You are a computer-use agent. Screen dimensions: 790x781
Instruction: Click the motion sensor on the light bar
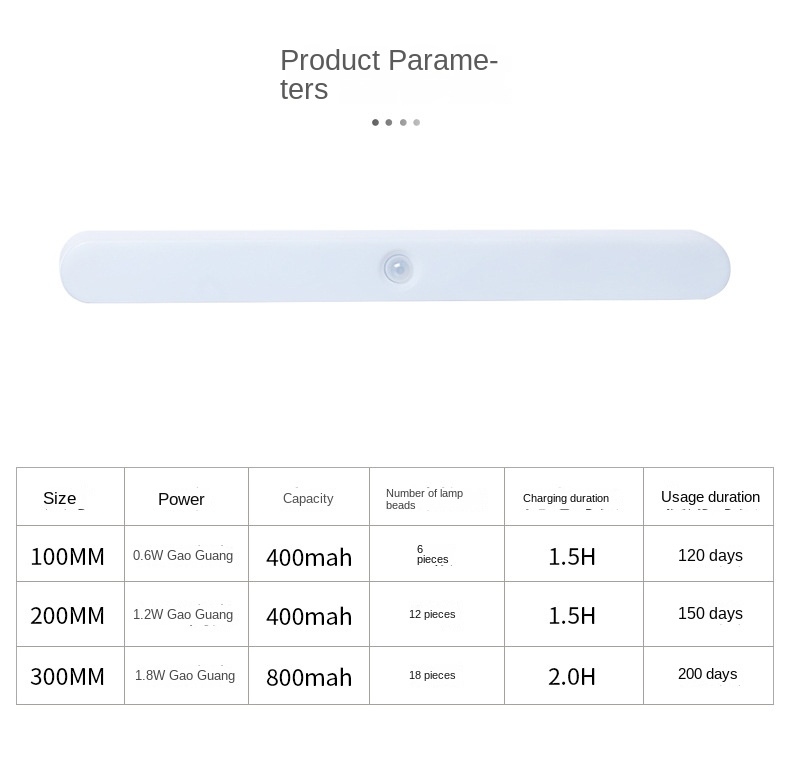coord(396,267)
